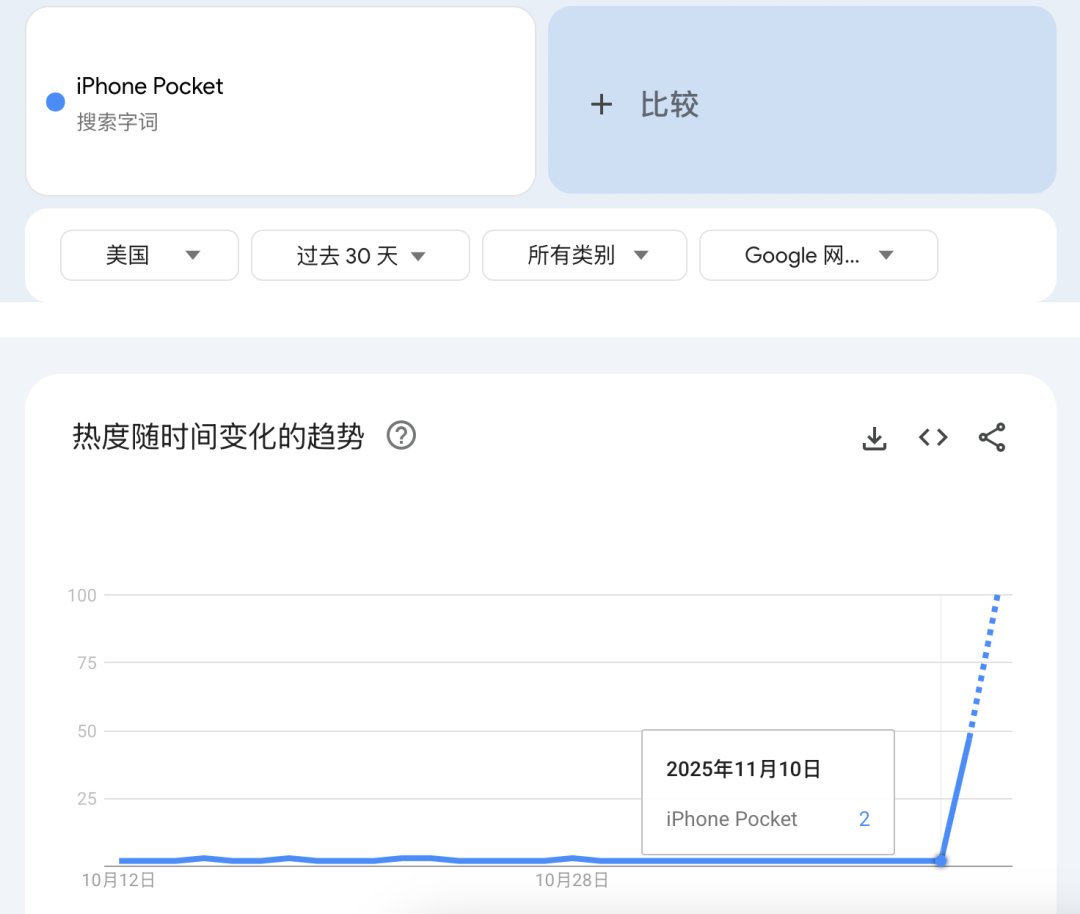Click the embed code icon

coord(933,438)
